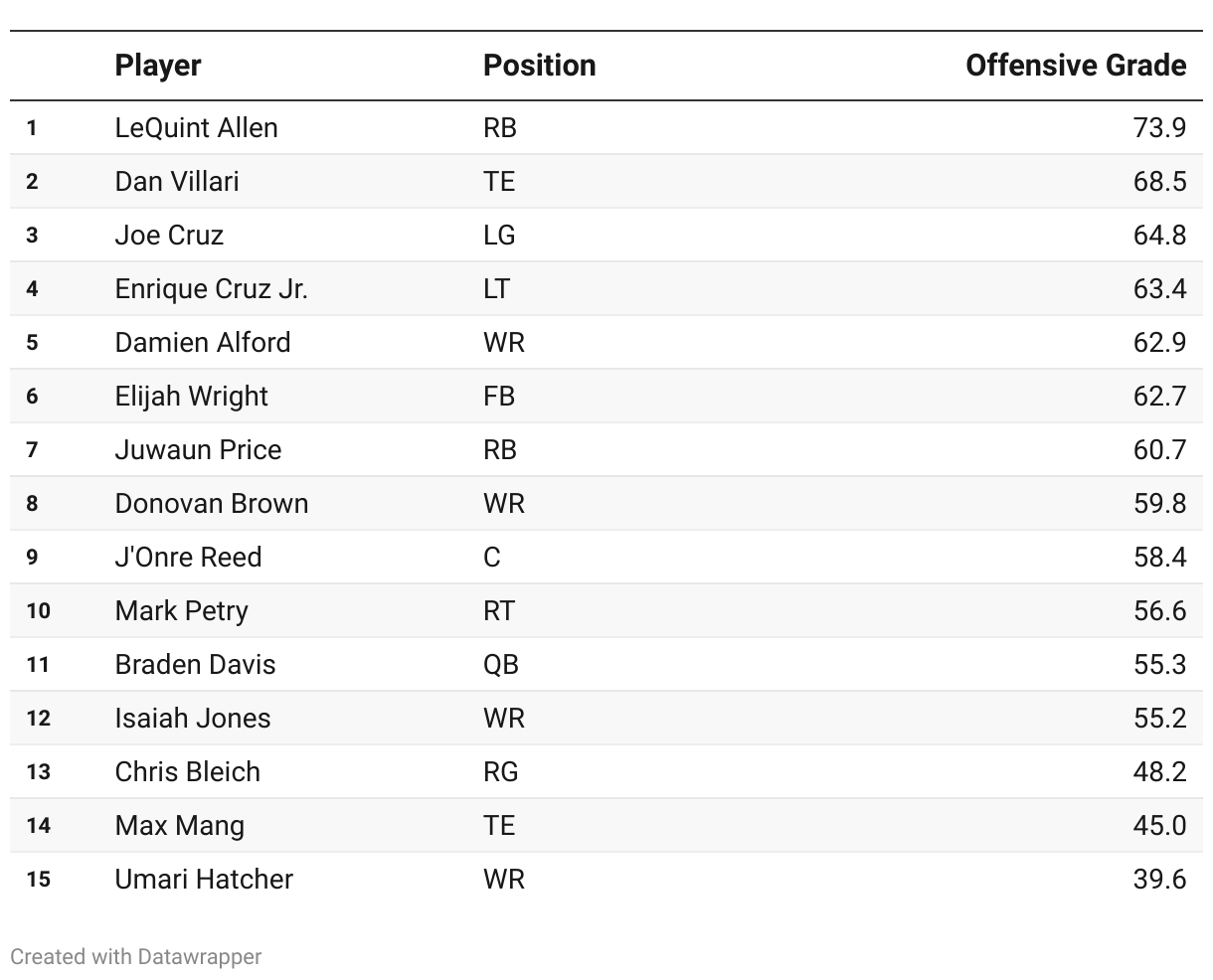Click the 73.9 top offensive grade
1213x980 pixels.
click(x=1159, y=128)
